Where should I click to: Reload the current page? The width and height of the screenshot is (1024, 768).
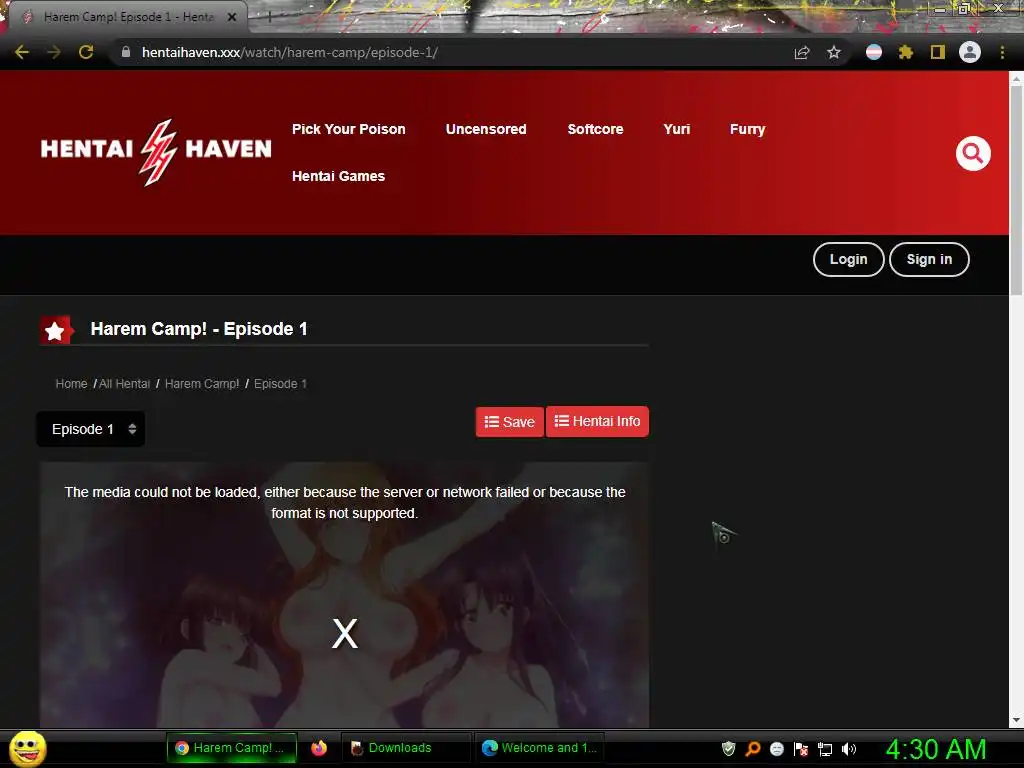(86, 52)
